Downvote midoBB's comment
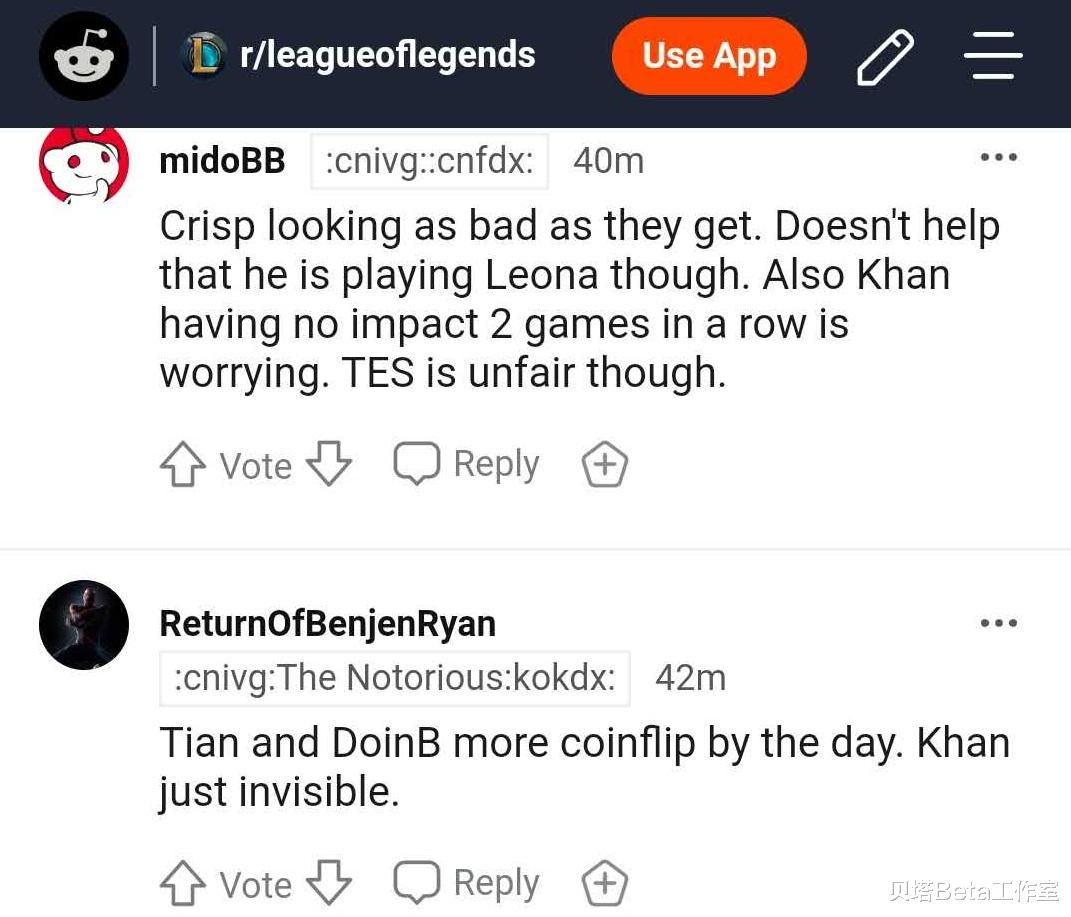Screen dimensions: 1071x917 point(328,465)
